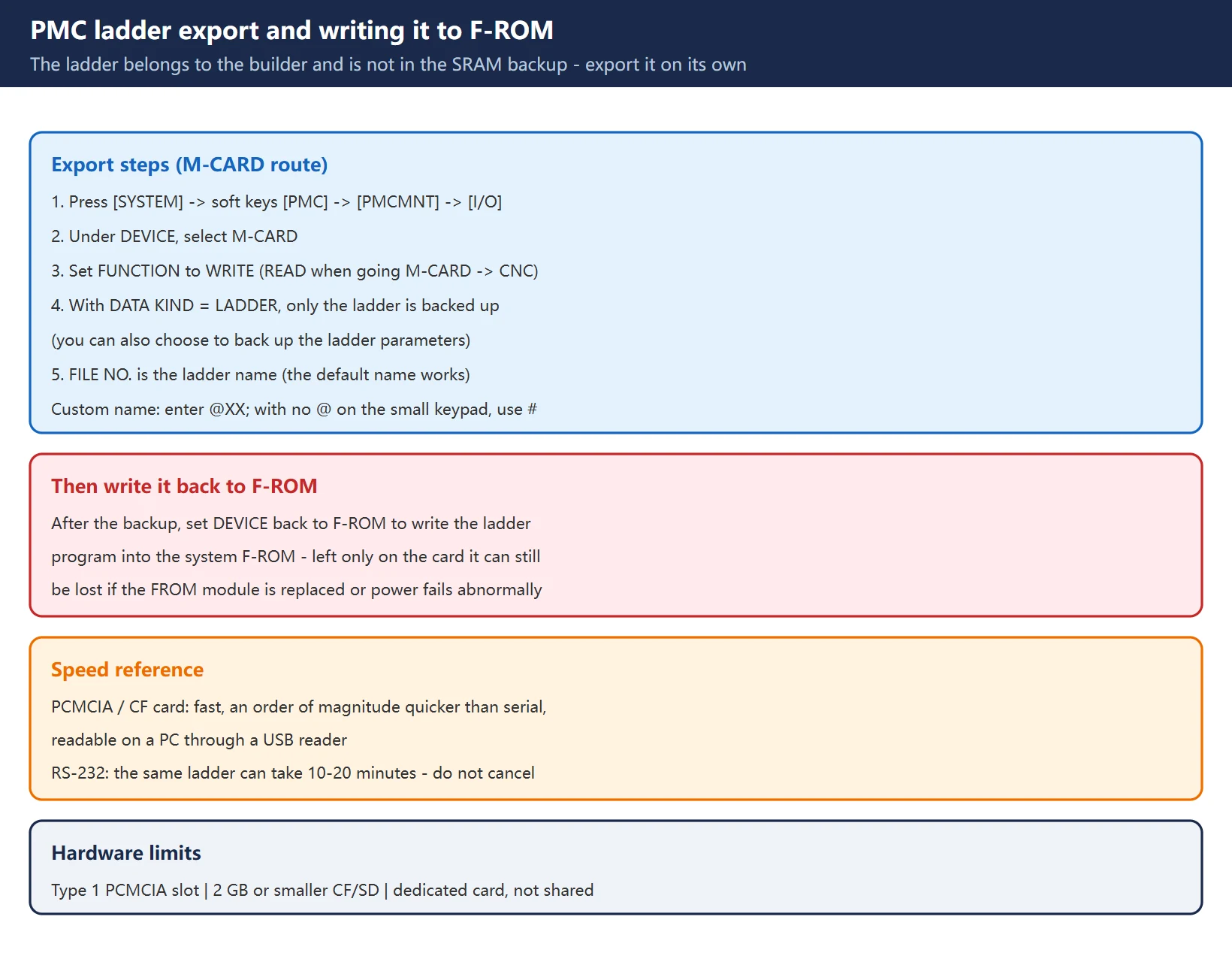The height and width of the screenshot is (962, 1232).
Task: Click the 'Custom name: enter @XX' line
Action: [294, 409]
